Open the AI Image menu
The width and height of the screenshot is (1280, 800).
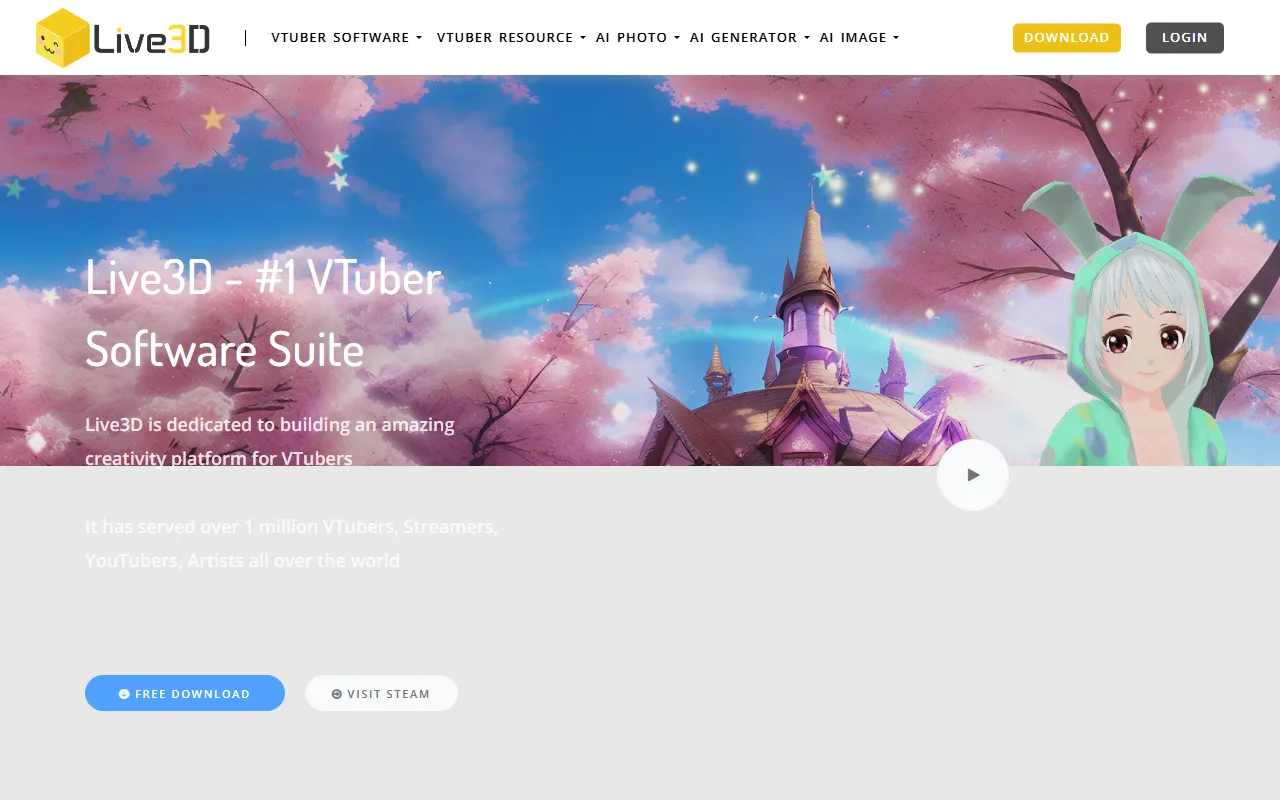click(853, 38)
